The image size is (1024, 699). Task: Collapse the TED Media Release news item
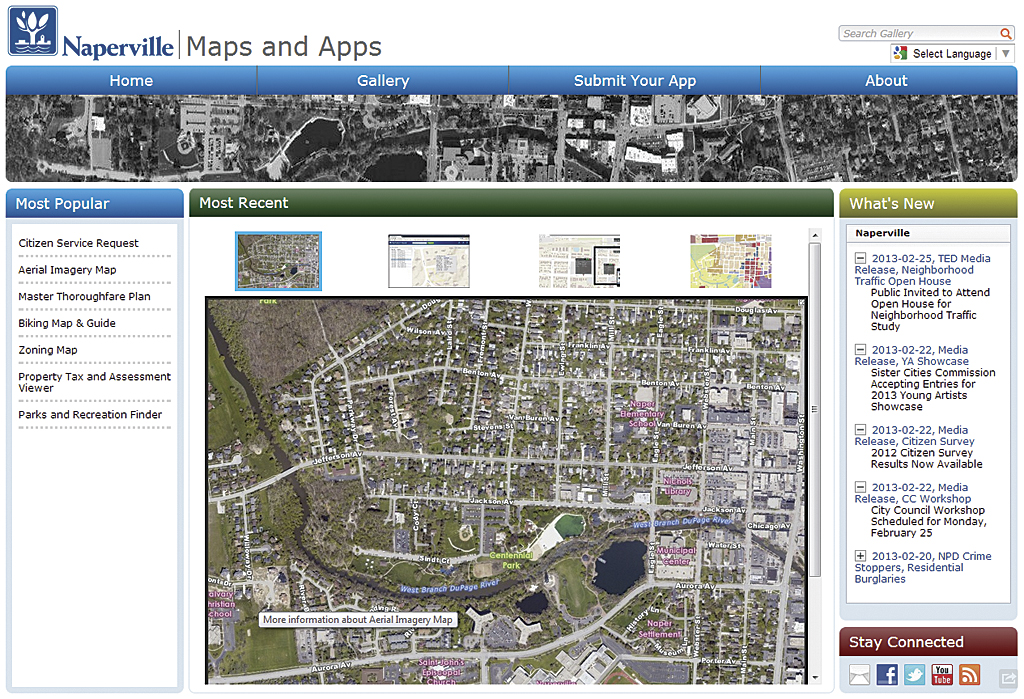(x=861, y=258)
